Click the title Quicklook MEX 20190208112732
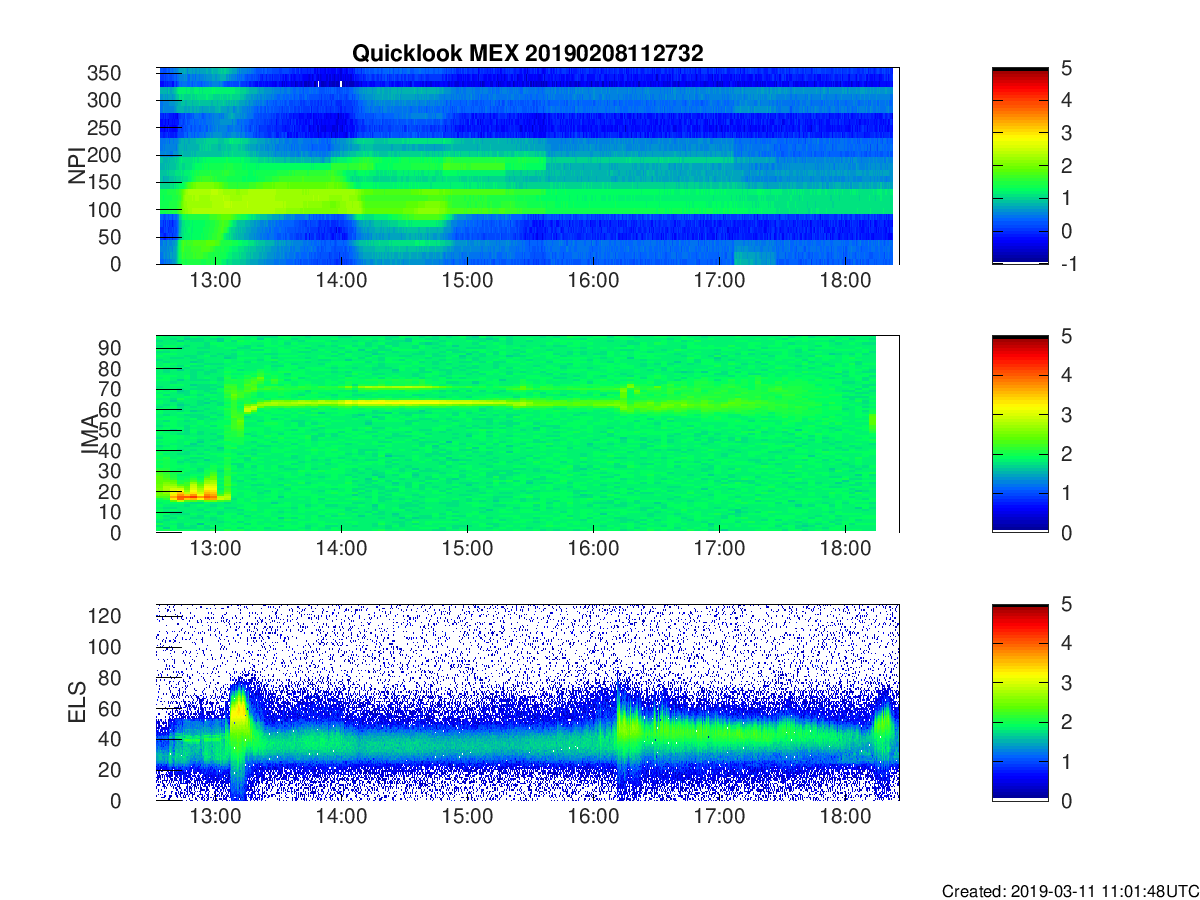This screenshot has height=900, width=1200. pyautogui.click(x=527, y=54)
